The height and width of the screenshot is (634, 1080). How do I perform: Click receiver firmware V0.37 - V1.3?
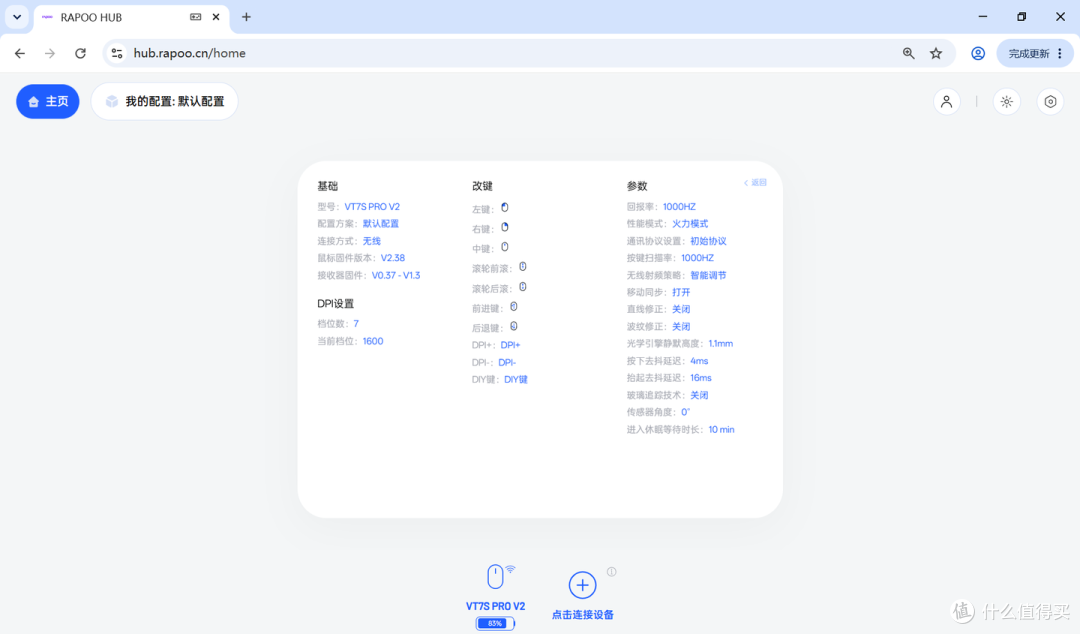396,275
